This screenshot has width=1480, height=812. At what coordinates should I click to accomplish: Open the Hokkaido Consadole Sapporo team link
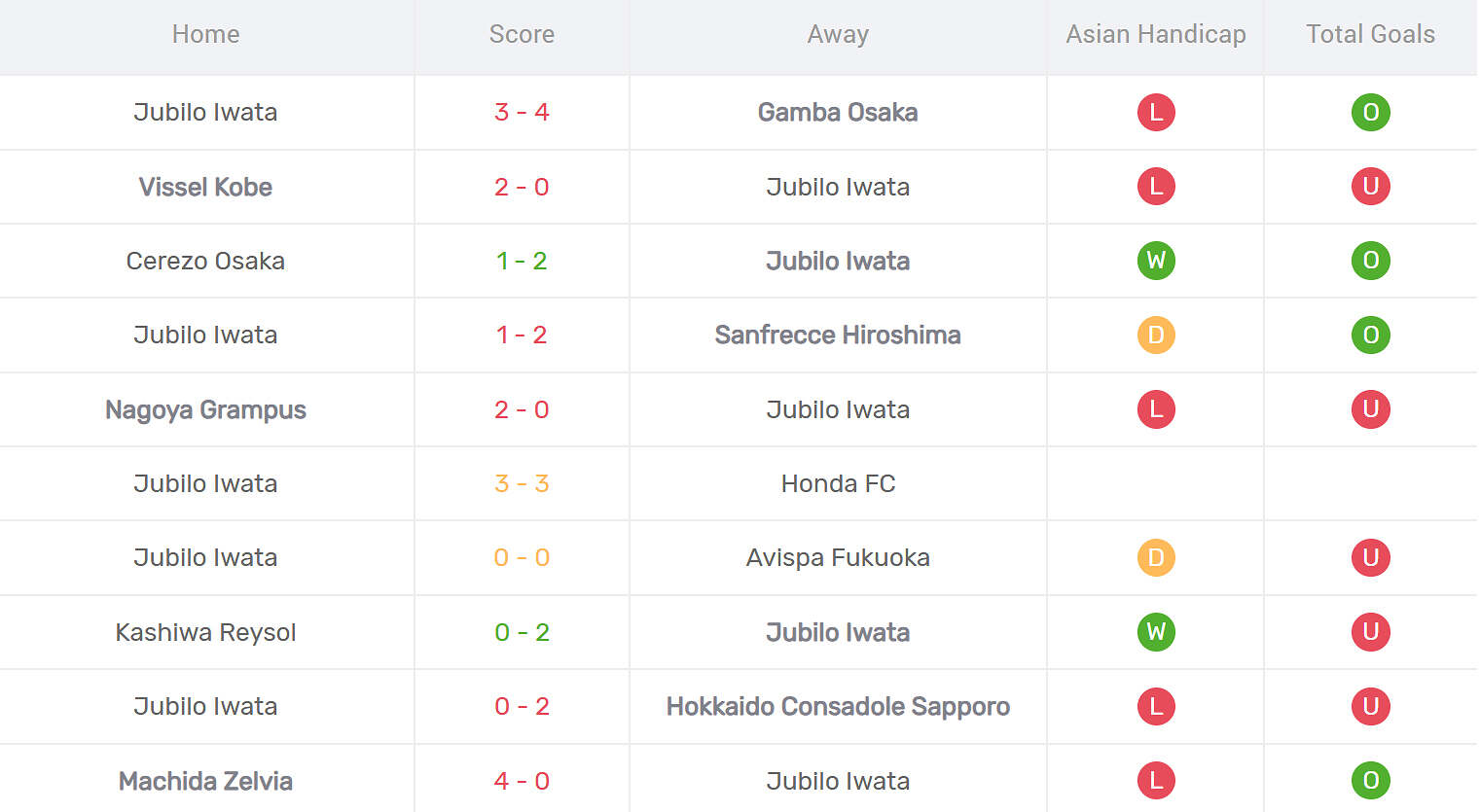[x=838, y=706]
